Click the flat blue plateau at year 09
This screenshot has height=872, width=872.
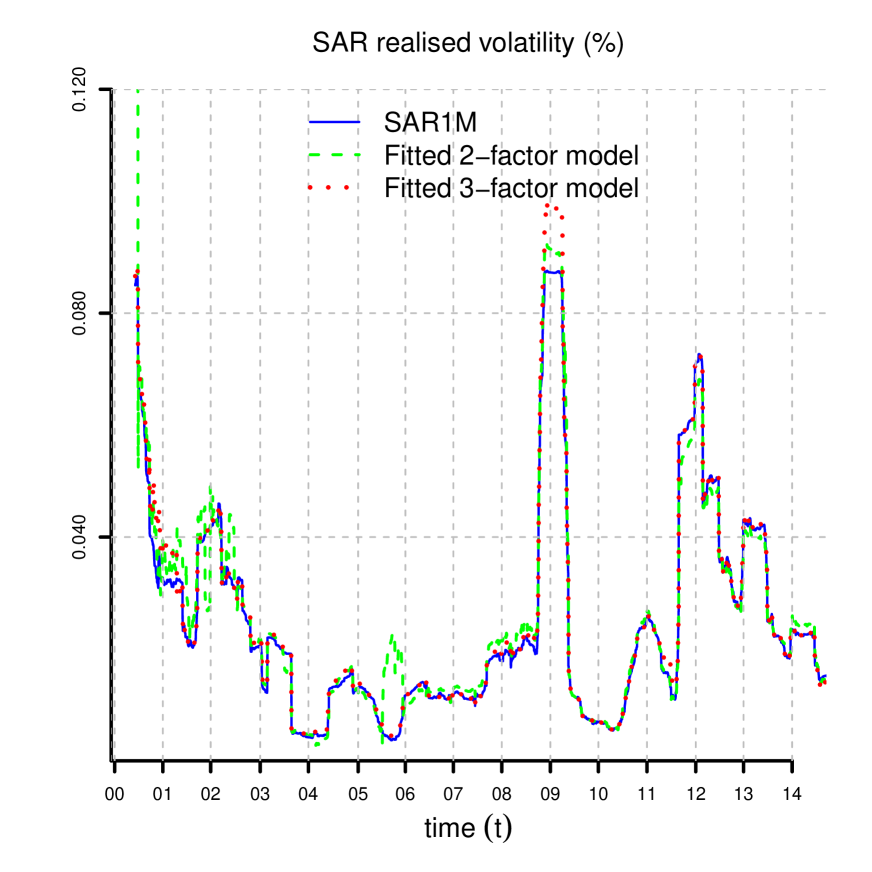(553, 272)
